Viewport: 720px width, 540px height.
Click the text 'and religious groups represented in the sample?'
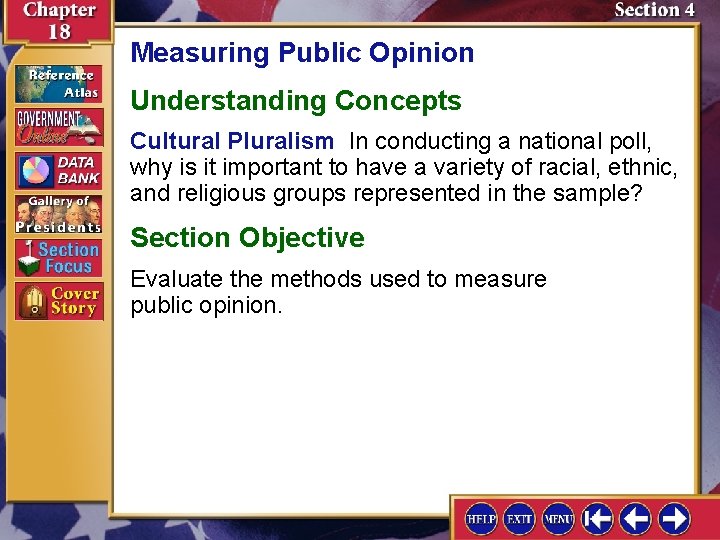tap(386, 193)
